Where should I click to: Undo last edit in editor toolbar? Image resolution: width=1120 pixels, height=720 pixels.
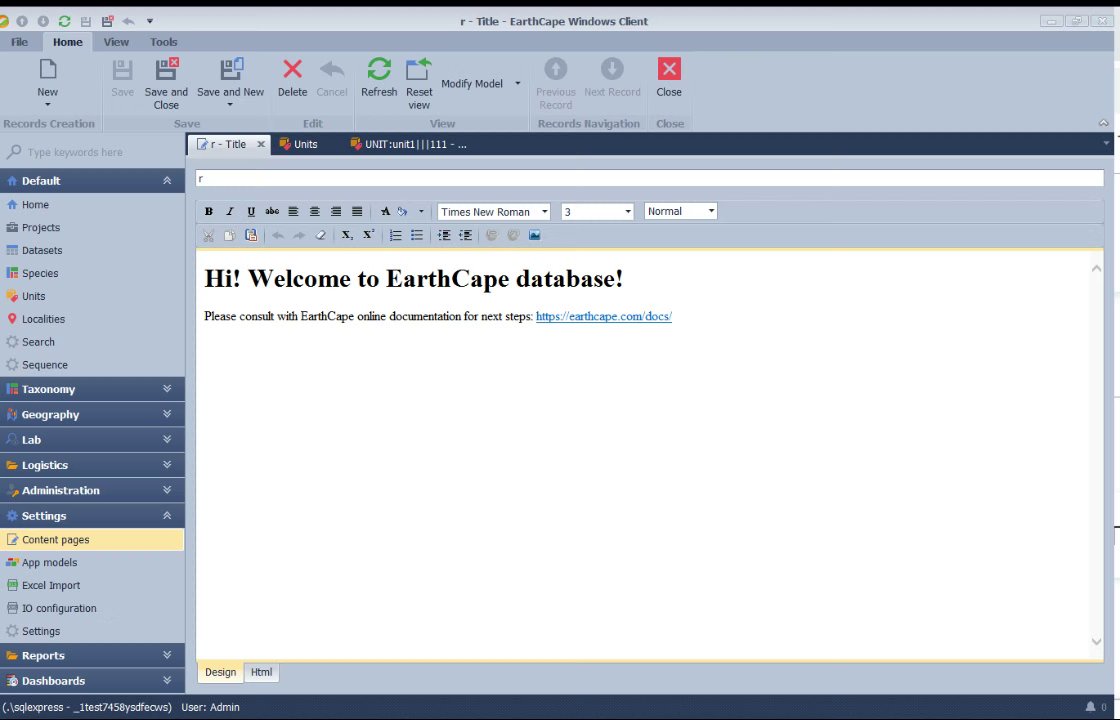point(278,235)
